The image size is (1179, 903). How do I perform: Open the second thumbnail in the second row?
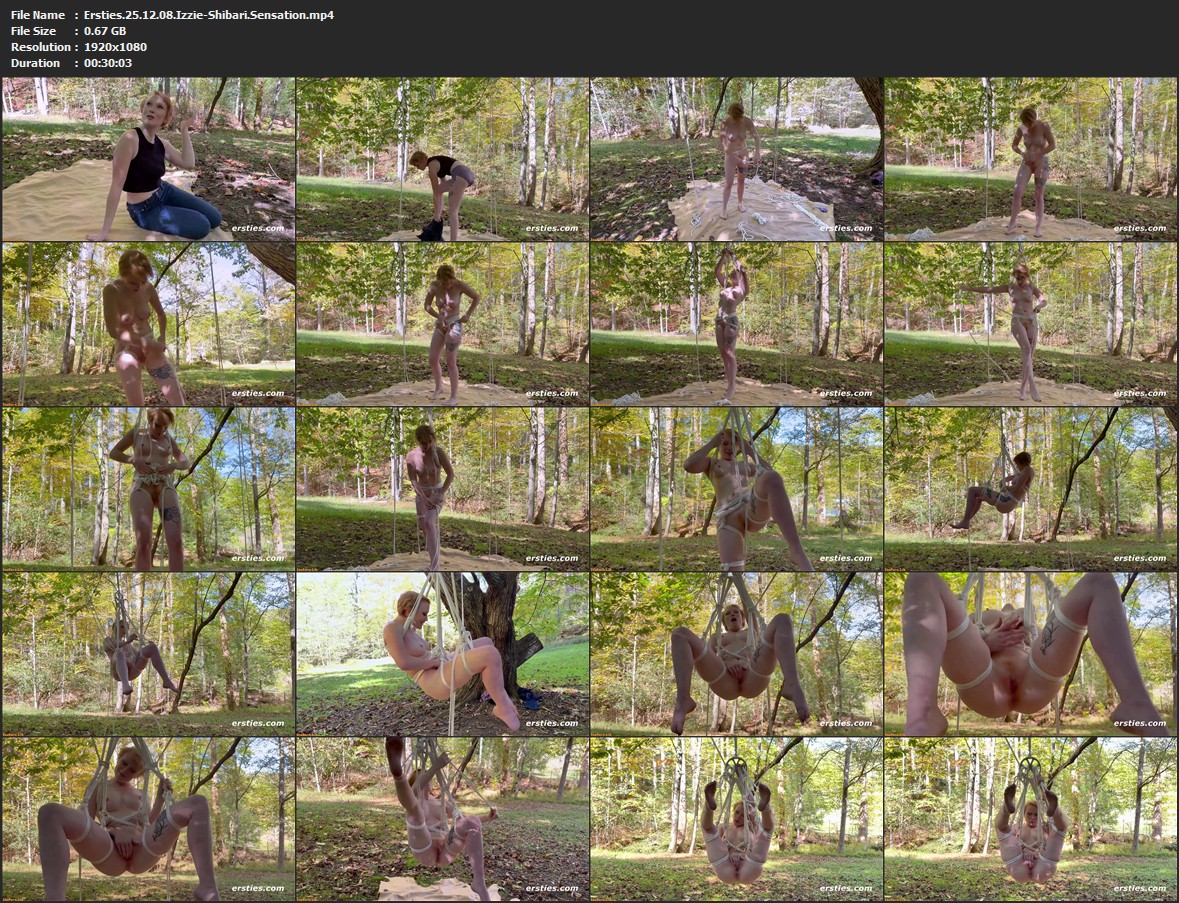(x=442, y=324)
